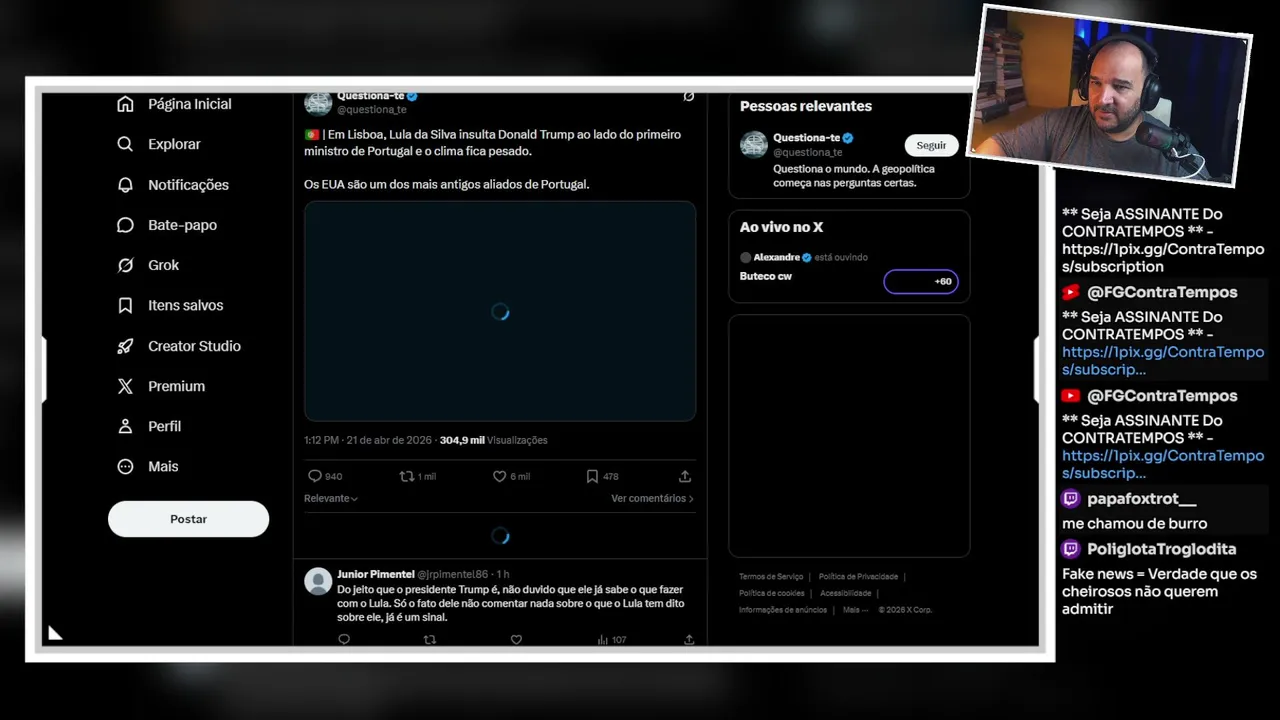The image size is (1280, 720).
Task: Open Ver comentários chevron link
Action: click(652, 498)
